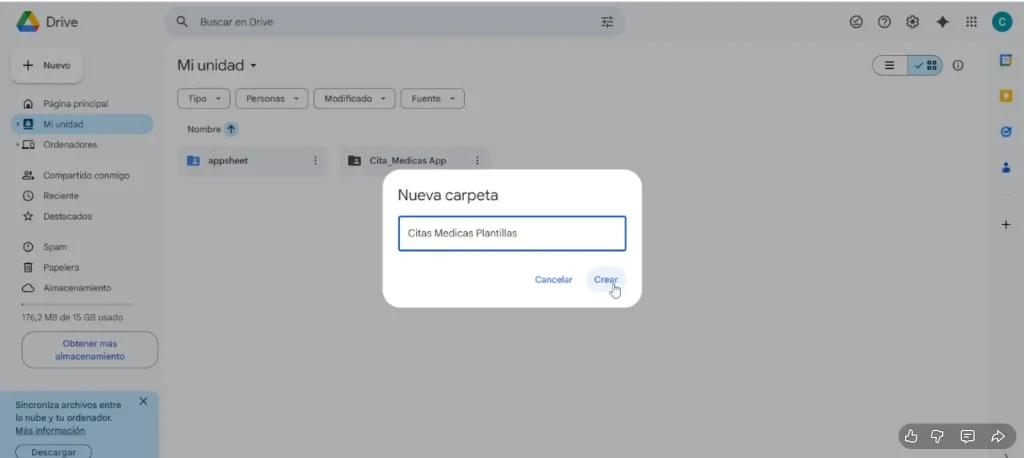
Task: Open the Settings gear icon
Action: (x=912, y=22)
